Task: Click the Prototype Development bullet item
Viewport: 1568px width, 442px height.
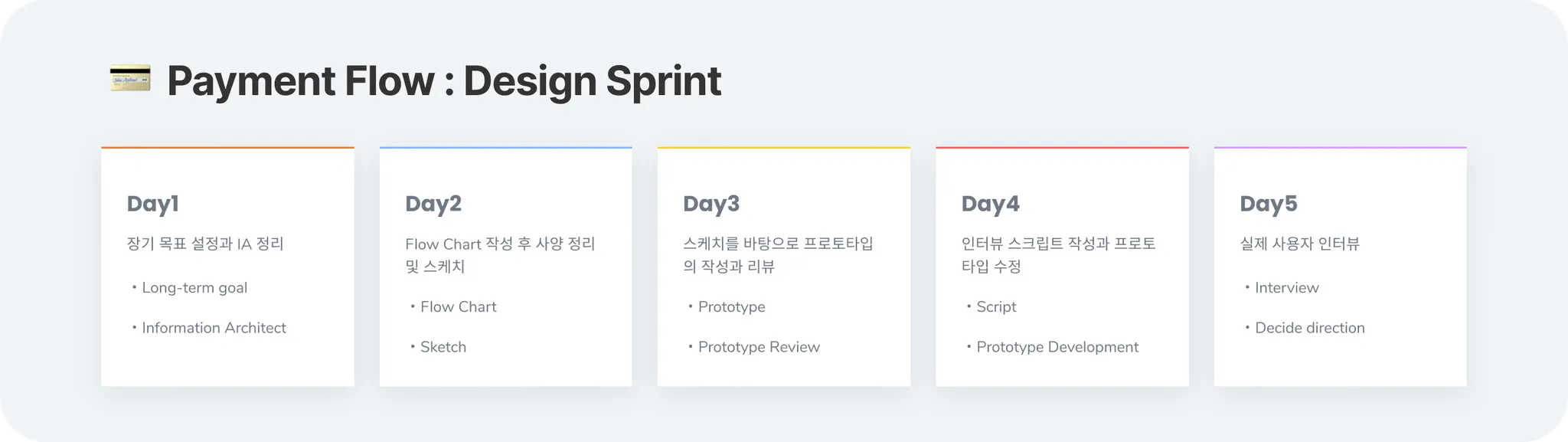Action: [1057, 347]
